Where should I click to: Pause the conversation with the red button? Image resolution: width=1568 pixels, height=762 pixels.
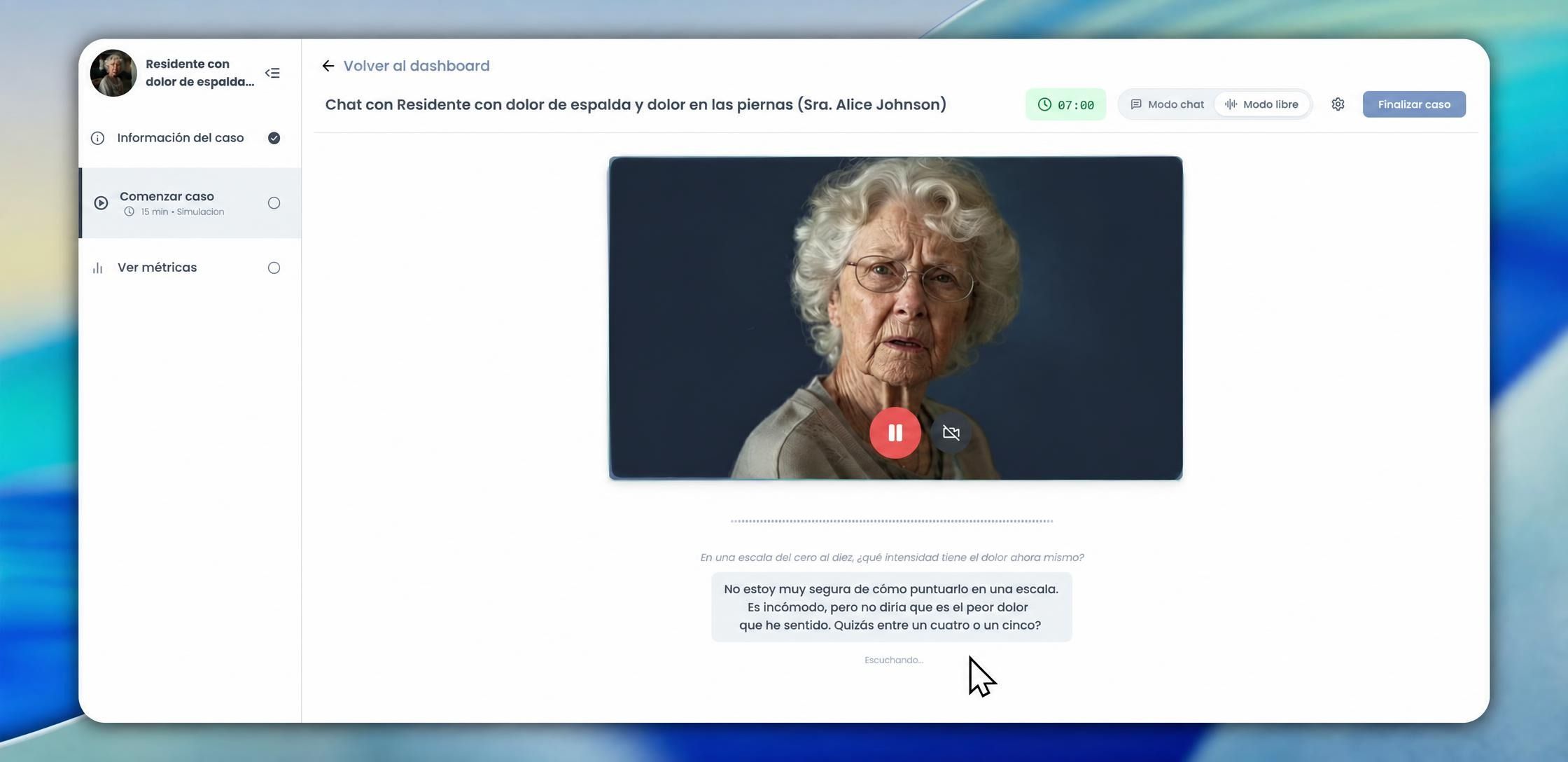point(895,433)
